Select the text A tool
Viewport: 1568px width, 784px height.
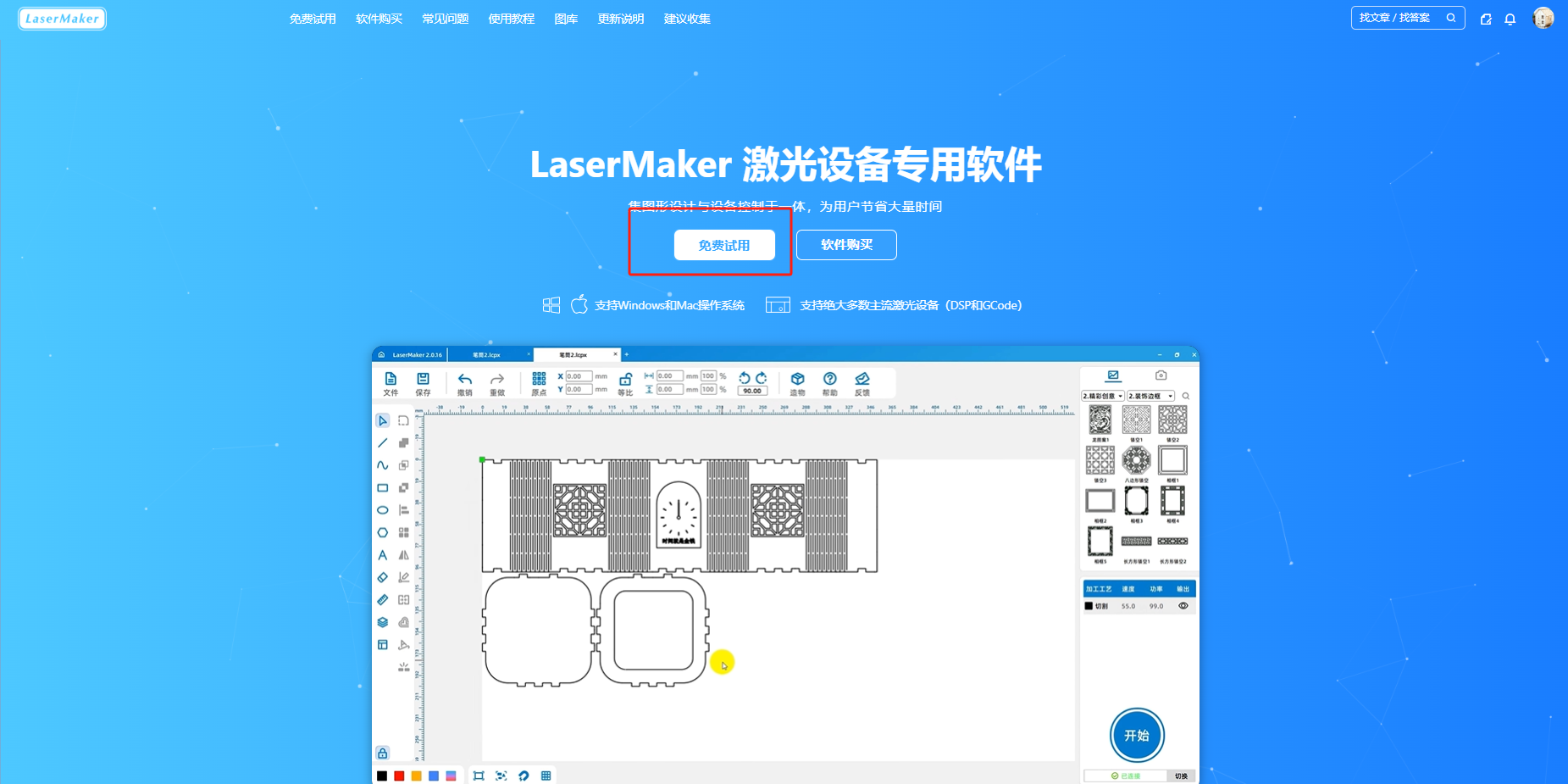[x=383, y=555]
